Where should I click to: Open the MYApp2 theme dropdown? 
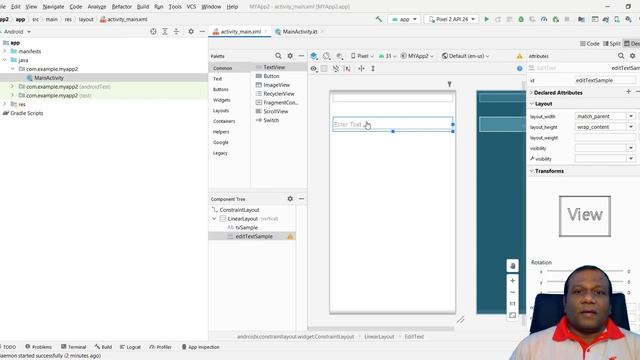417,56
